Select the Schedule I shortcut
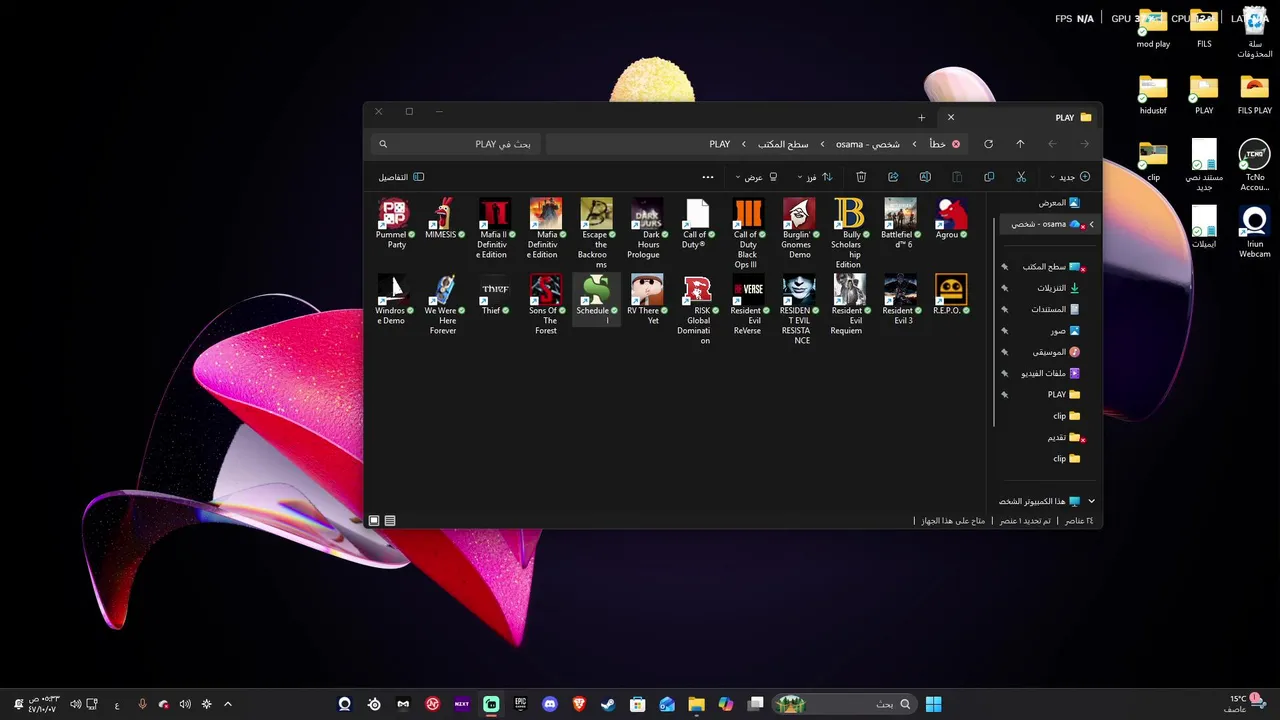 pyautogui.click(x=596, y=300)
